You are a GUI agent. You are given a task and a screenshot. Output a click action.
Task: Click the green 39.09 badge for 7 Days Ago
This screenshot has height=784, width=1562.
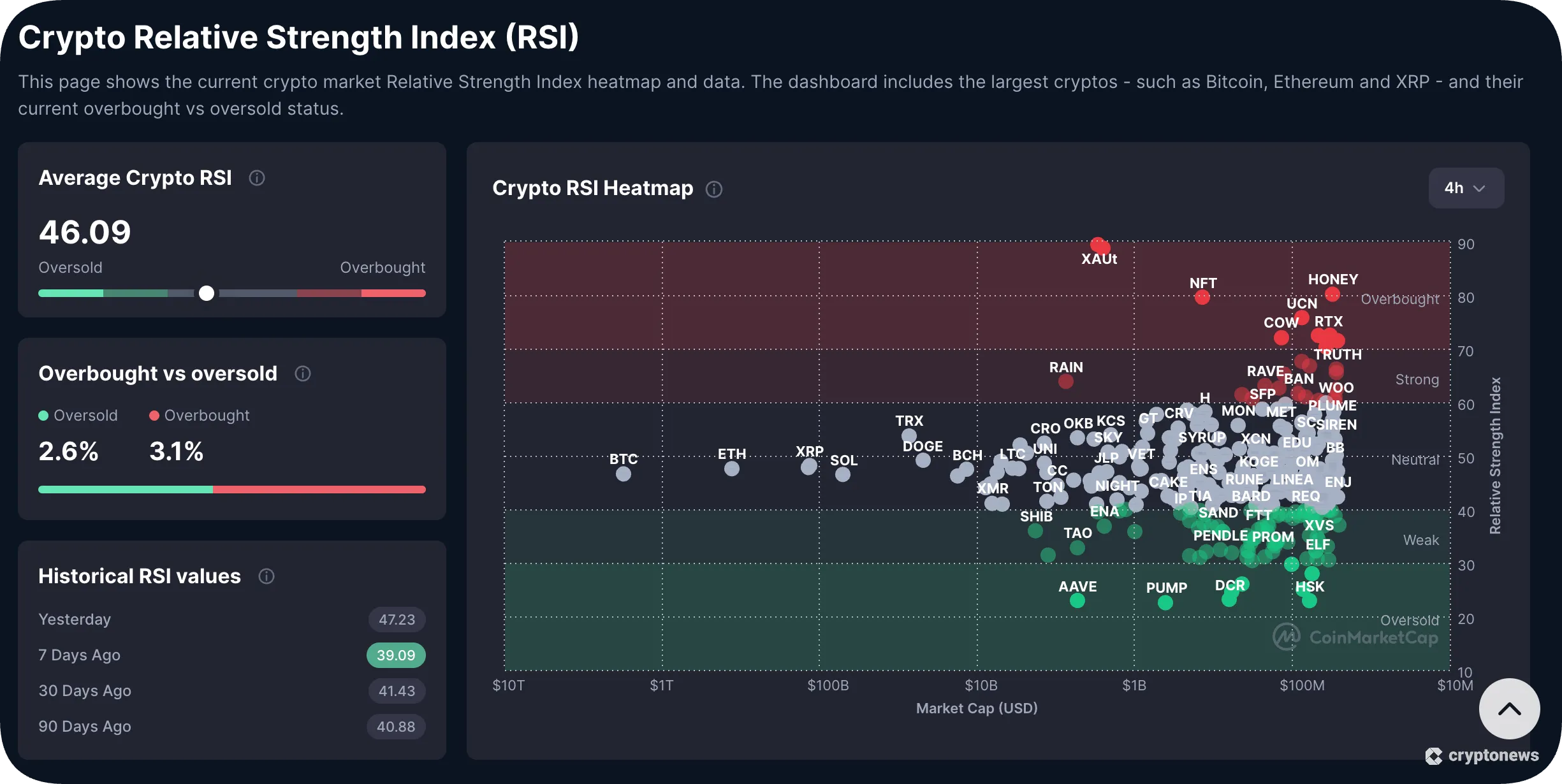pos(396,655)
